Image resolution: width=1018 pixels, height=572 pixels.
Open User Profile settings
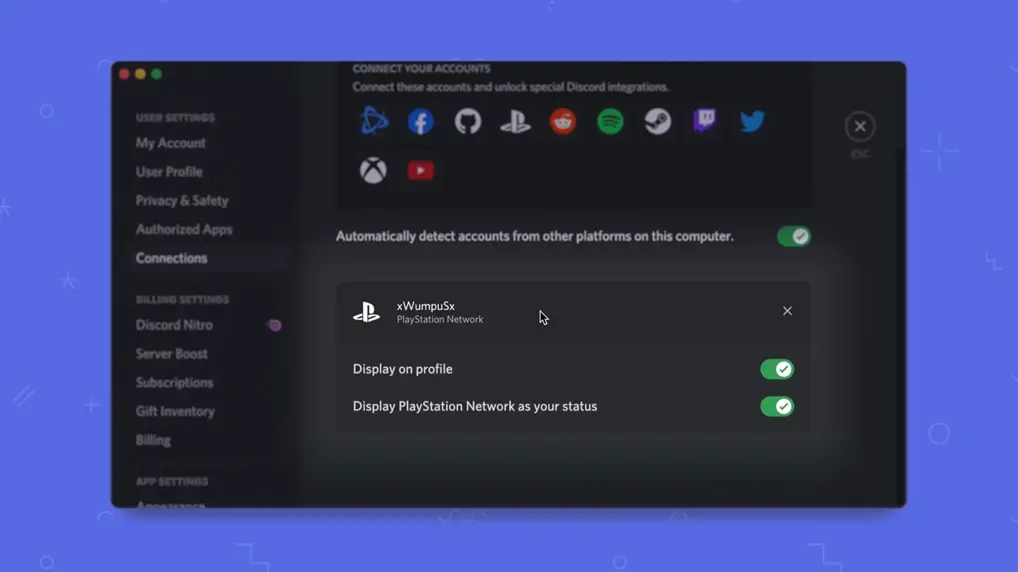click(169, 171)
